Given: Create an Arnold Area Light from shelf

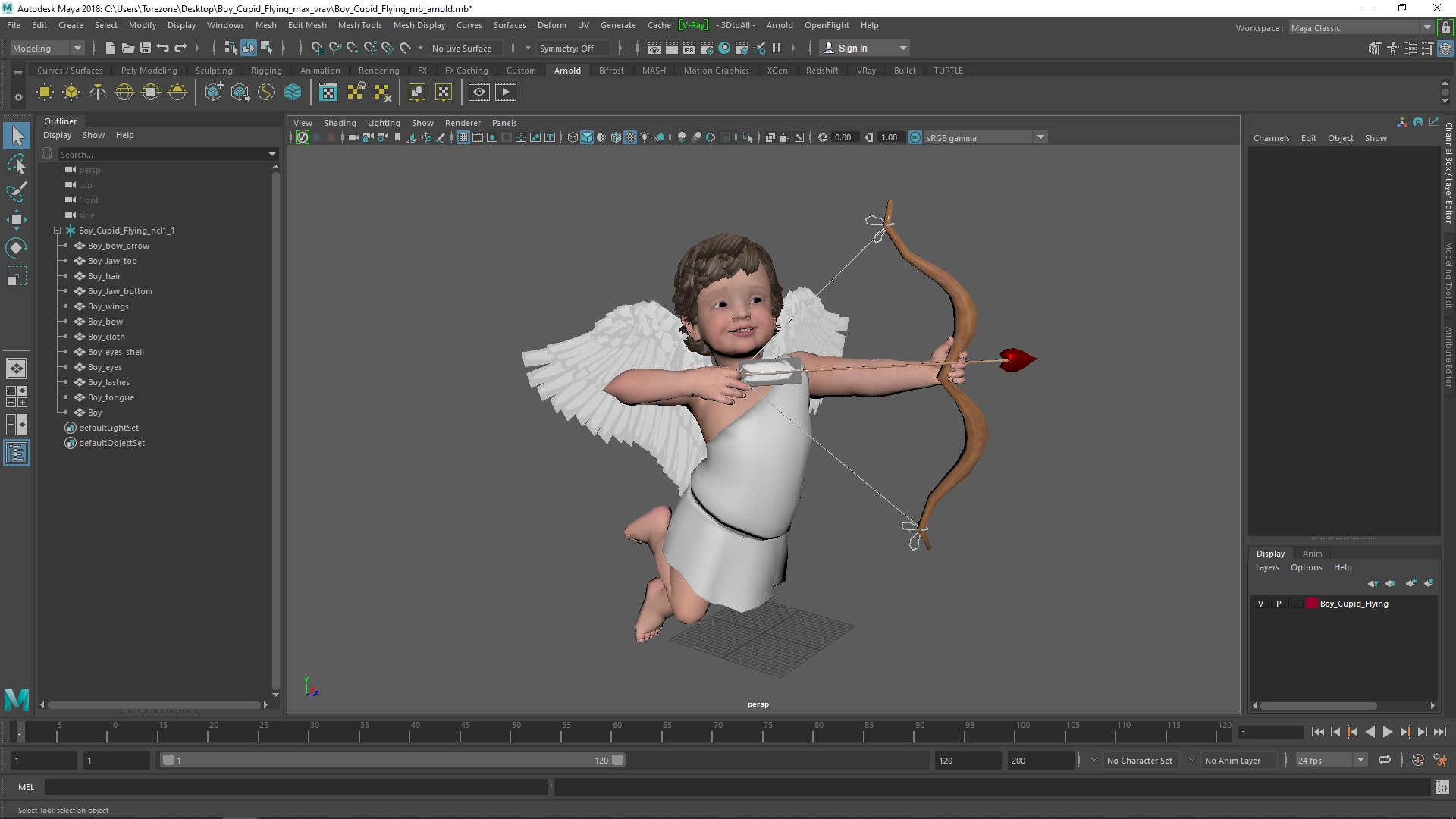Looking at the screenshot, I should [45, 93].
